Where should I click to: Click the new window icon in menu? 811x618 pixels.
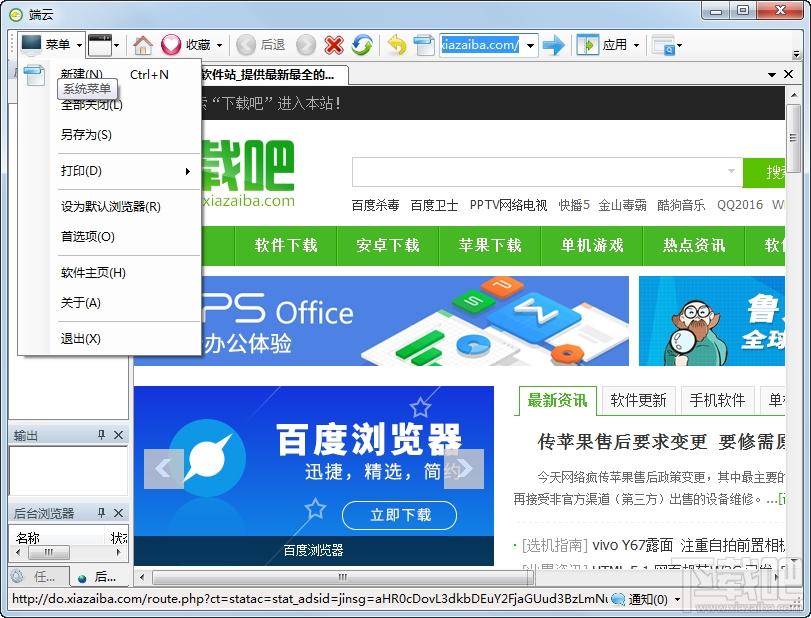pos(34,75)
